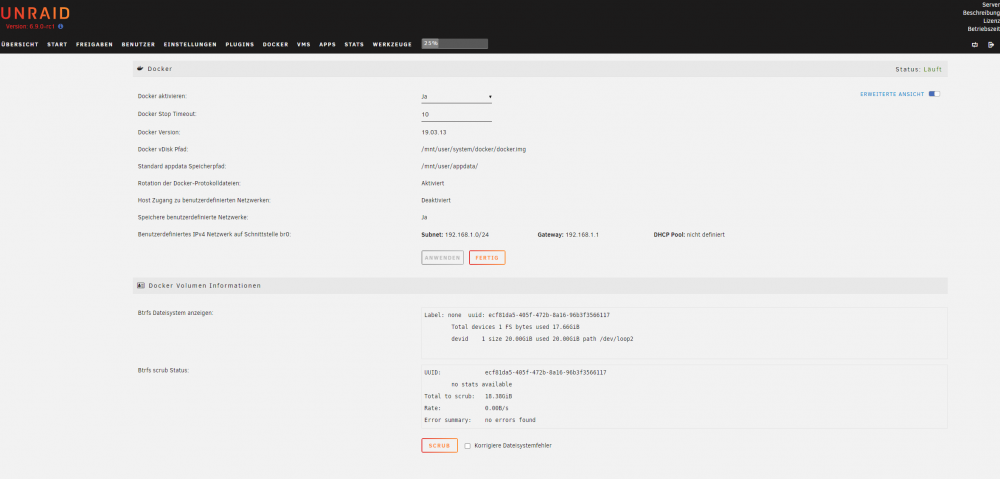This screenshot has height=479, width=1000.
Task: Click the Aktiviert value for log rotation
Action: tap(432, 183)
